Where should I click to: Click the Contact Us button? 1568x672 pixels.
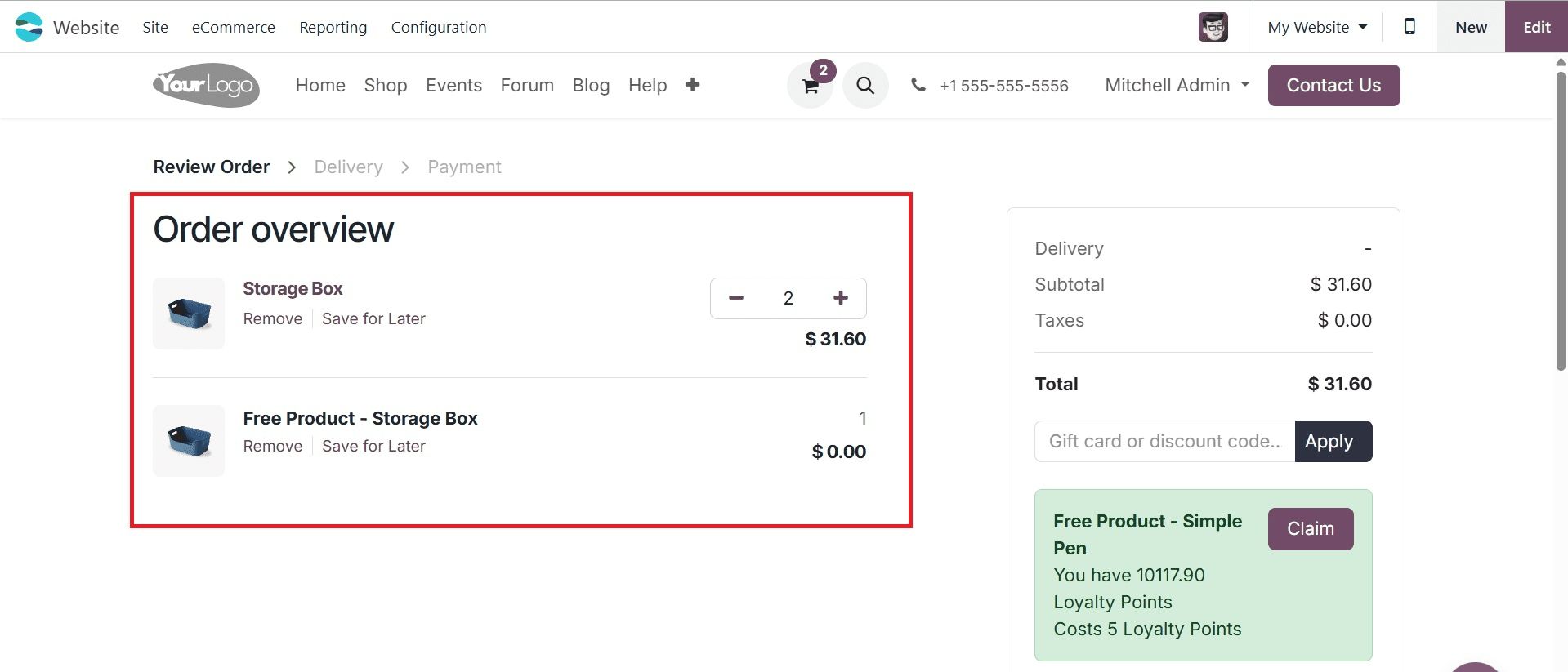(1333, 85)
